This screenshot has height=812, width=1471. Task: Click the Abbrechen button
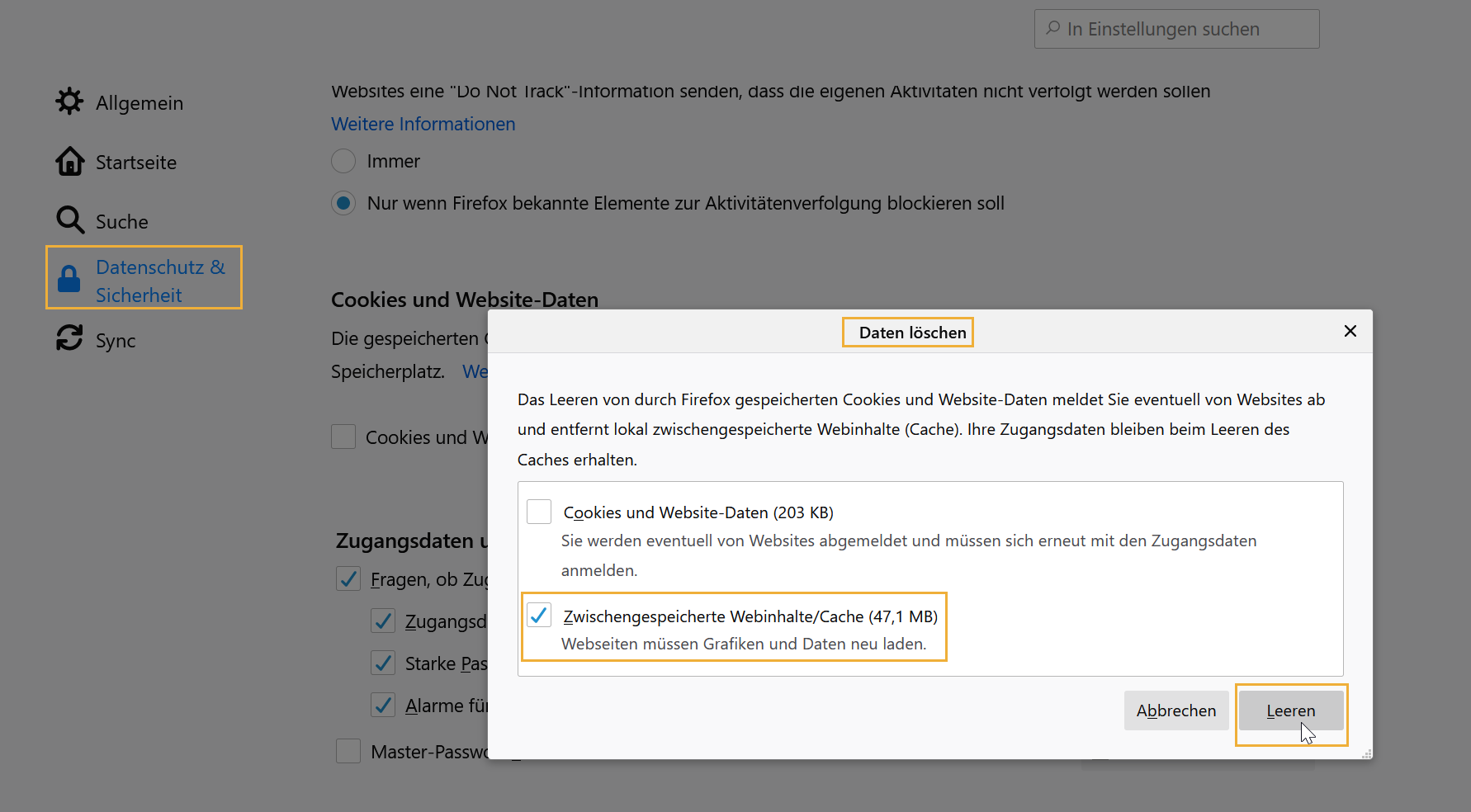1175,710
